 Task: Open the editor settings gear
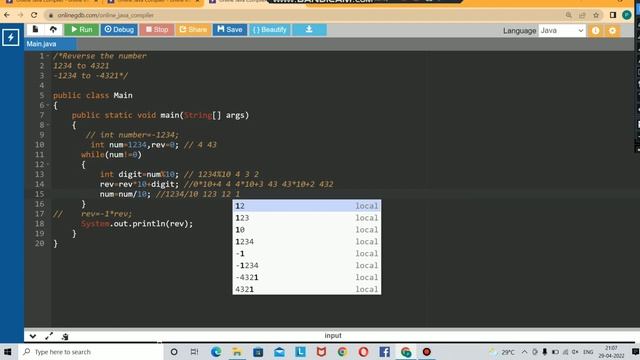pyautogui.click(x=612, y=31)
